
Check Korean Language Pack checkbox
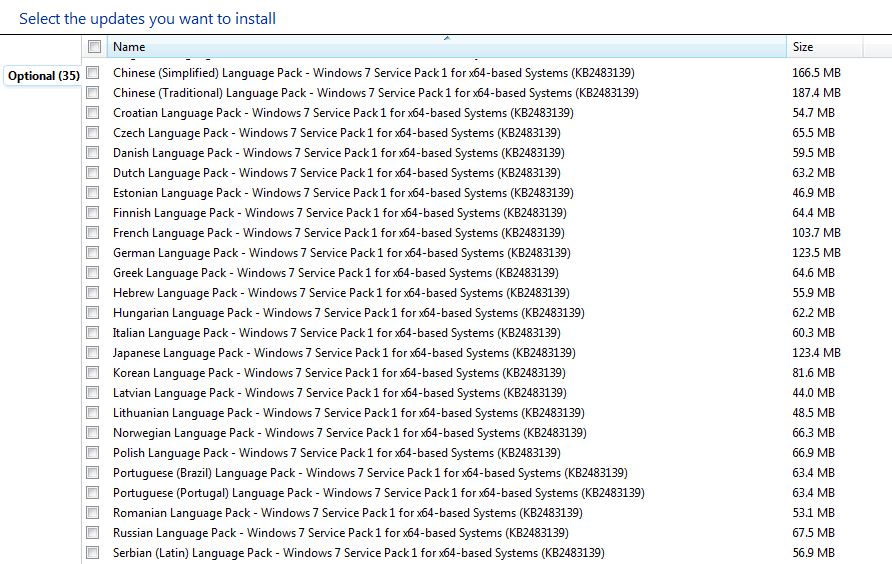click(93, 372)
